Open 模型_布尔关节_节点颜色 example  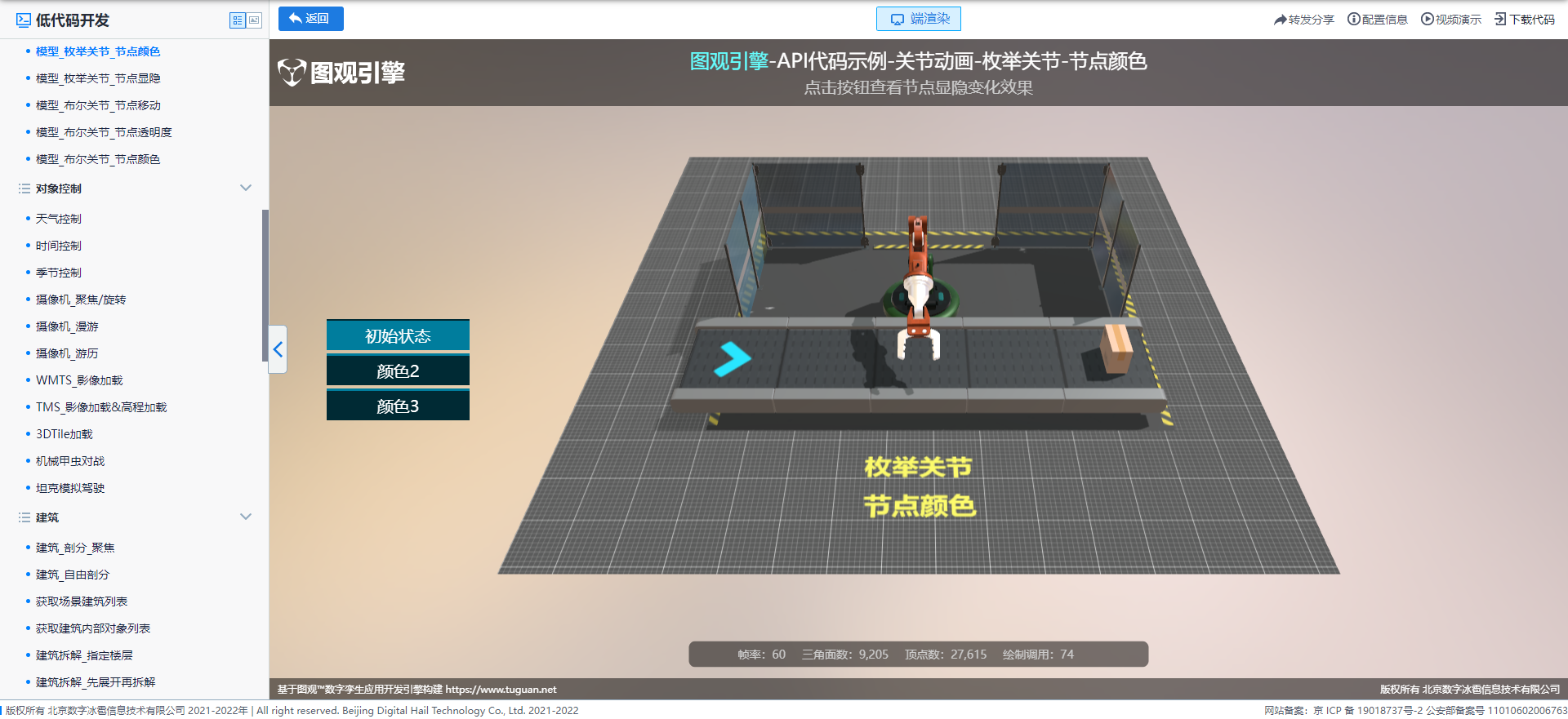(x=98, y=159)
